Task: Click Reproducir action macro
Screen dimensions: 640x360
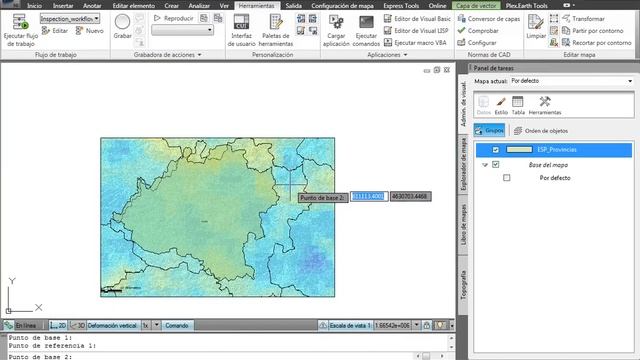Action: tap(173, 18)
